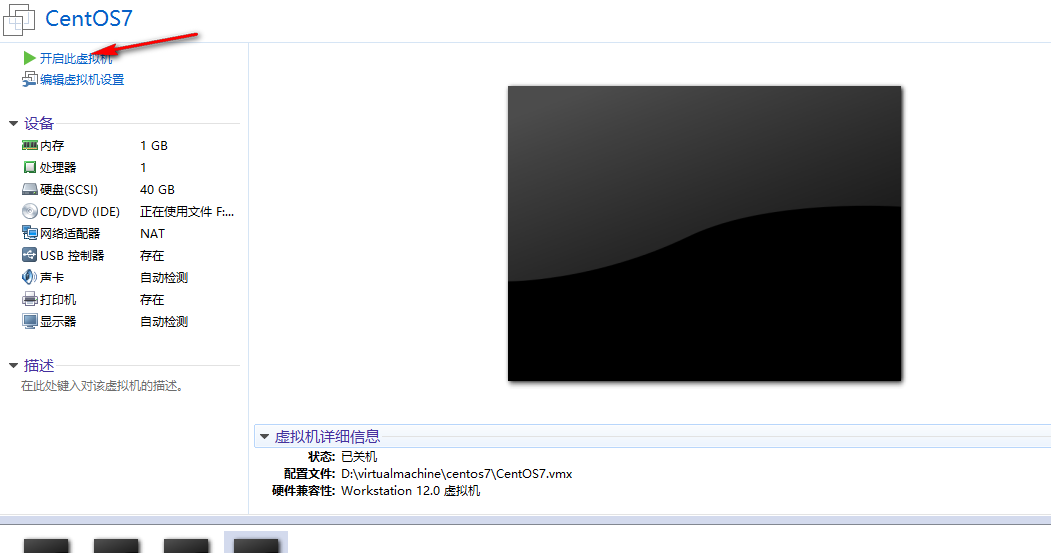Select the CD/DVD (IDE) device label
The image size is (1051, 553).
point(80,212)
